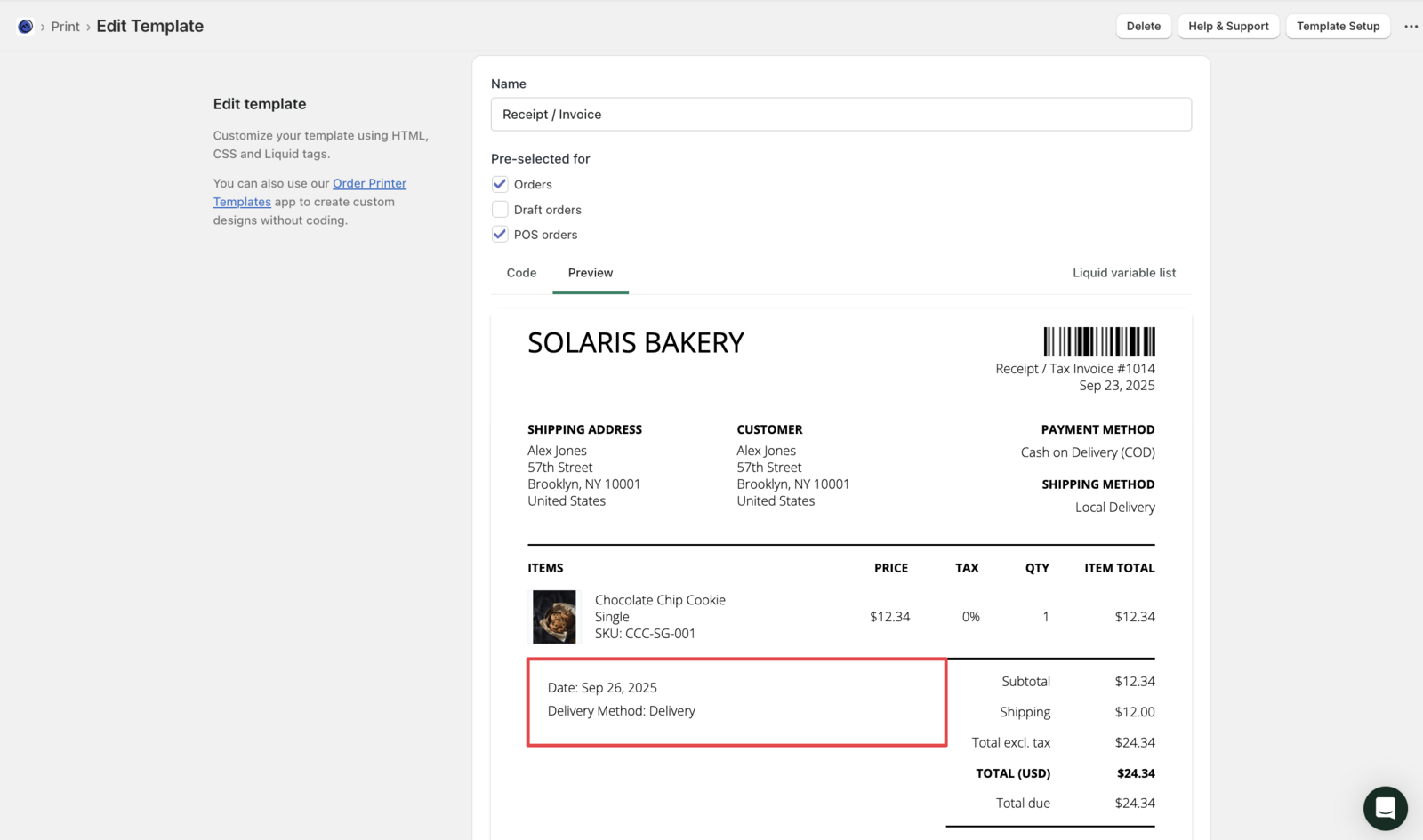Viewport: 1423px width, 840px height.
Task: Switch to the Code tab
Action: pos(521,273)
